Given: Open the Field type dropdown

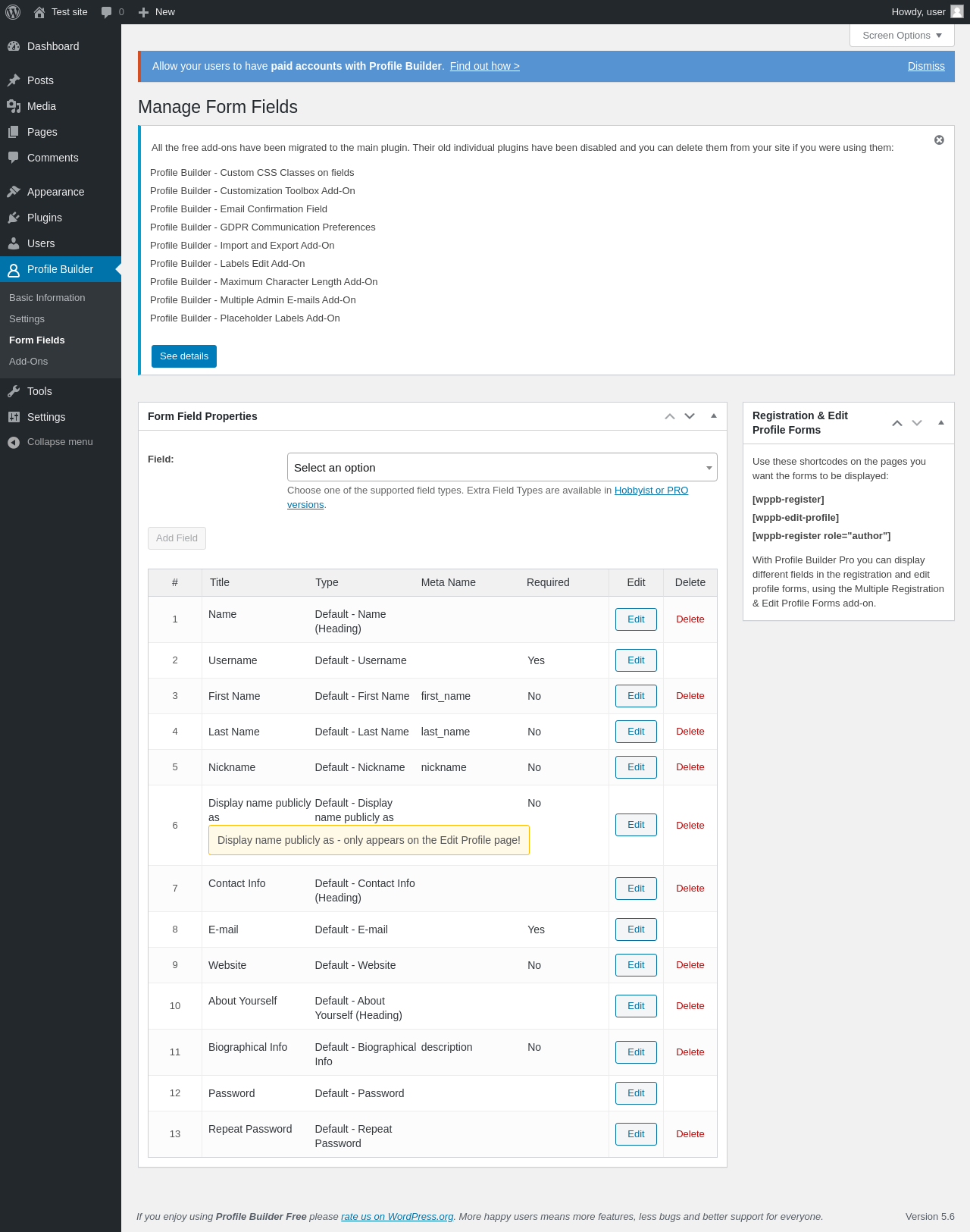Looking at the screenshot, I should tap(502, 467).
